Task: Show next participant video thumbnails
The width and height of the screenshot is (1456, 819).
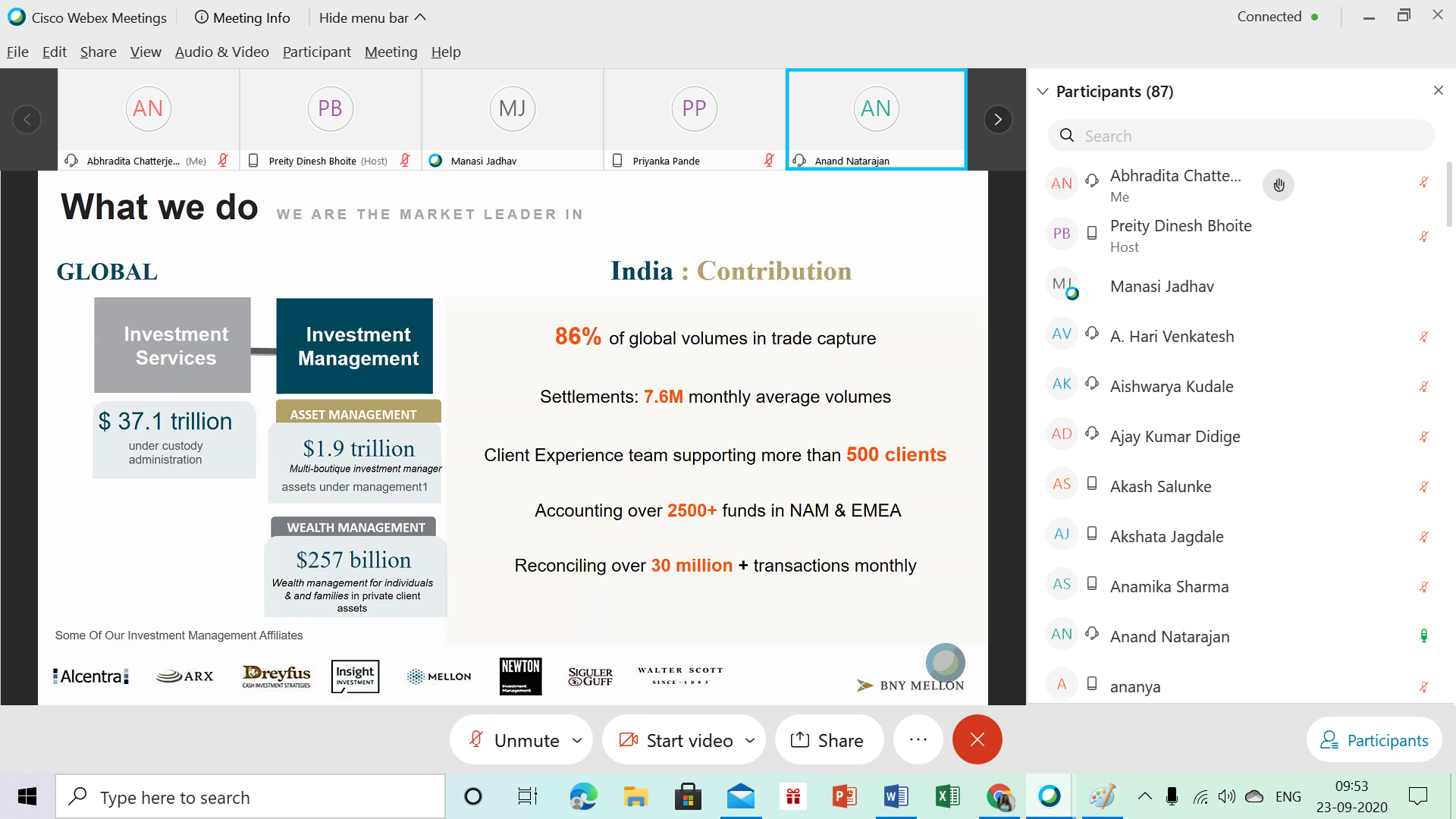Action: point(998,119)
